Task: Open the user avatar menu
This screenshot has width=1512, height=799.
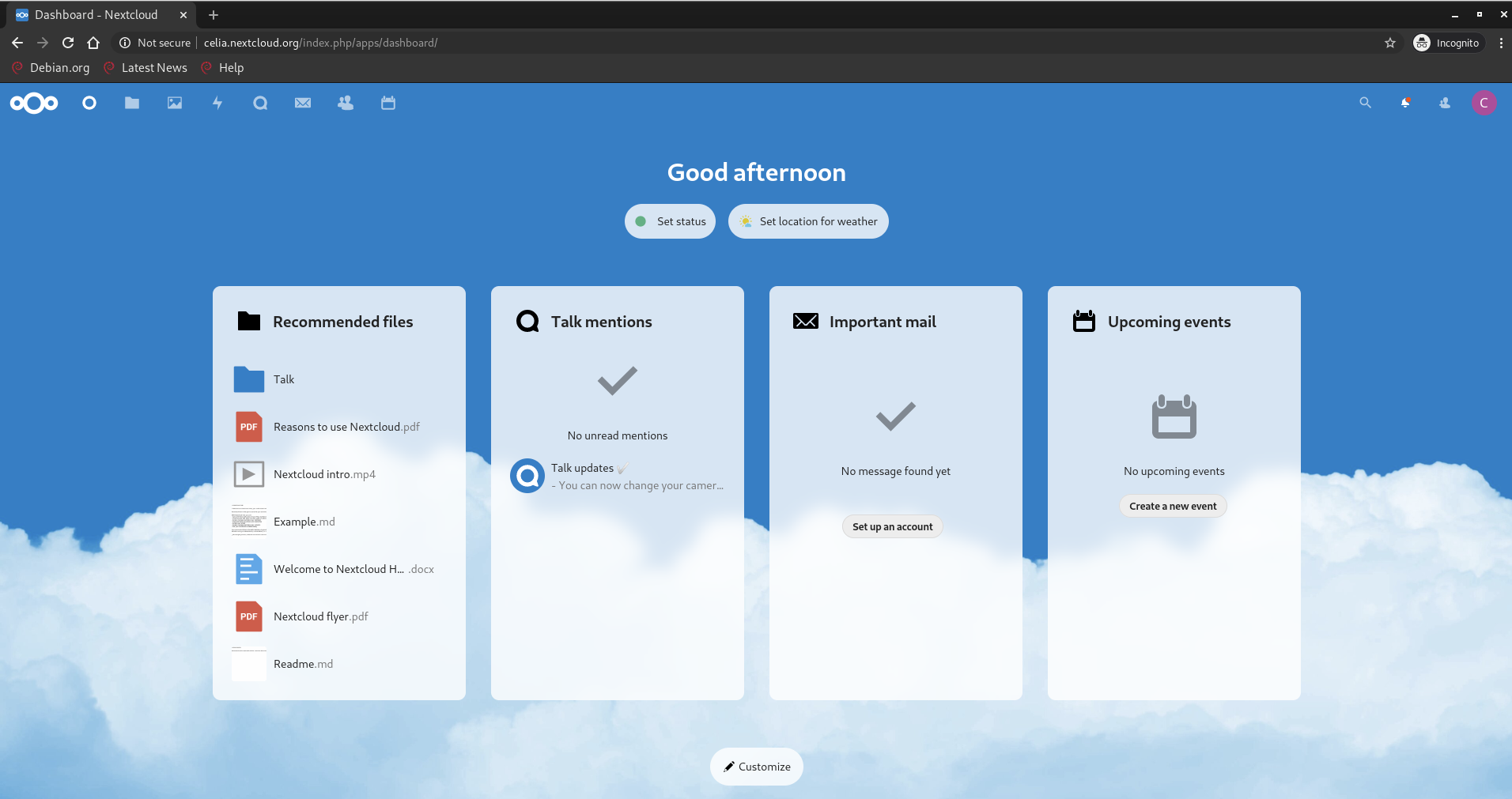Action: (x=1484, y=103)
